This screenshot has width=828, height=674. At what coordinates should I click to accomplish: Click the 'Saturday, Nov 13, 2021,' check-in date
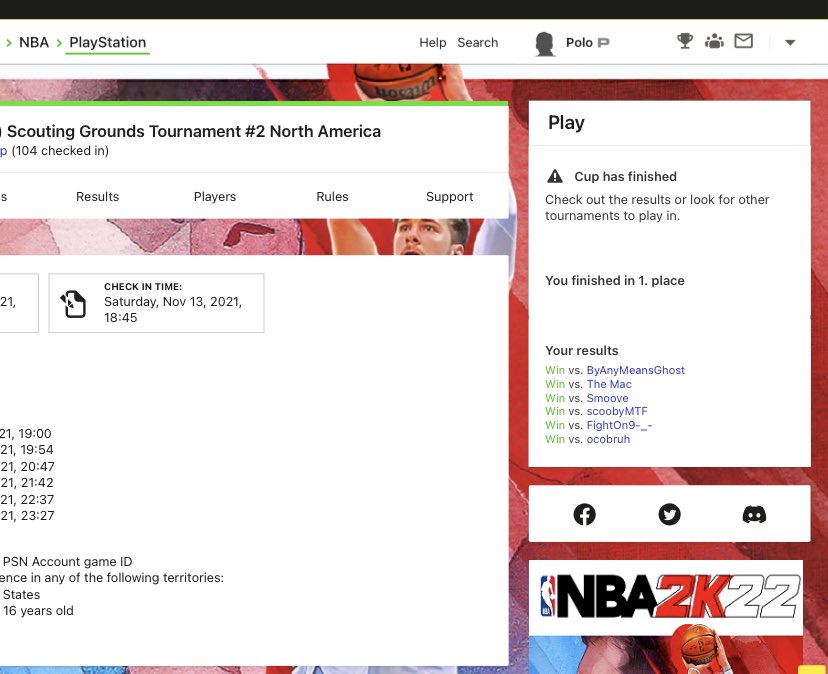pyautogui.click(x=173, y=302)
